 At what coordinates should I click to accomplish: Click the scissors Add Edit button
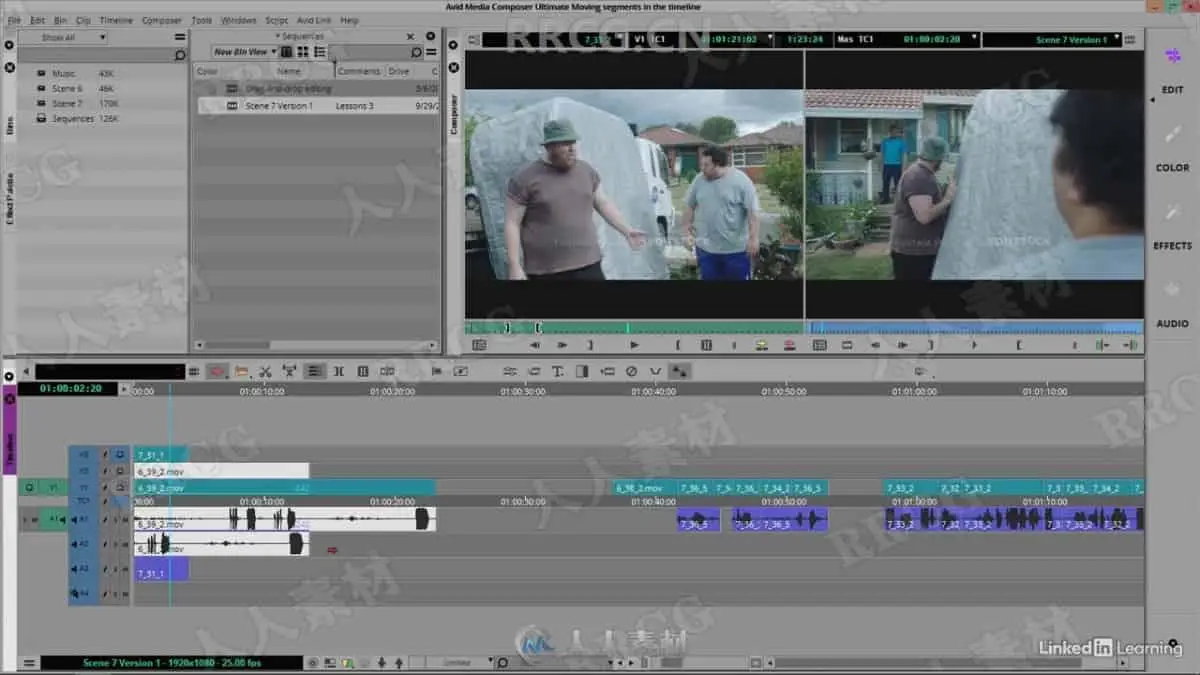point(265,371)
